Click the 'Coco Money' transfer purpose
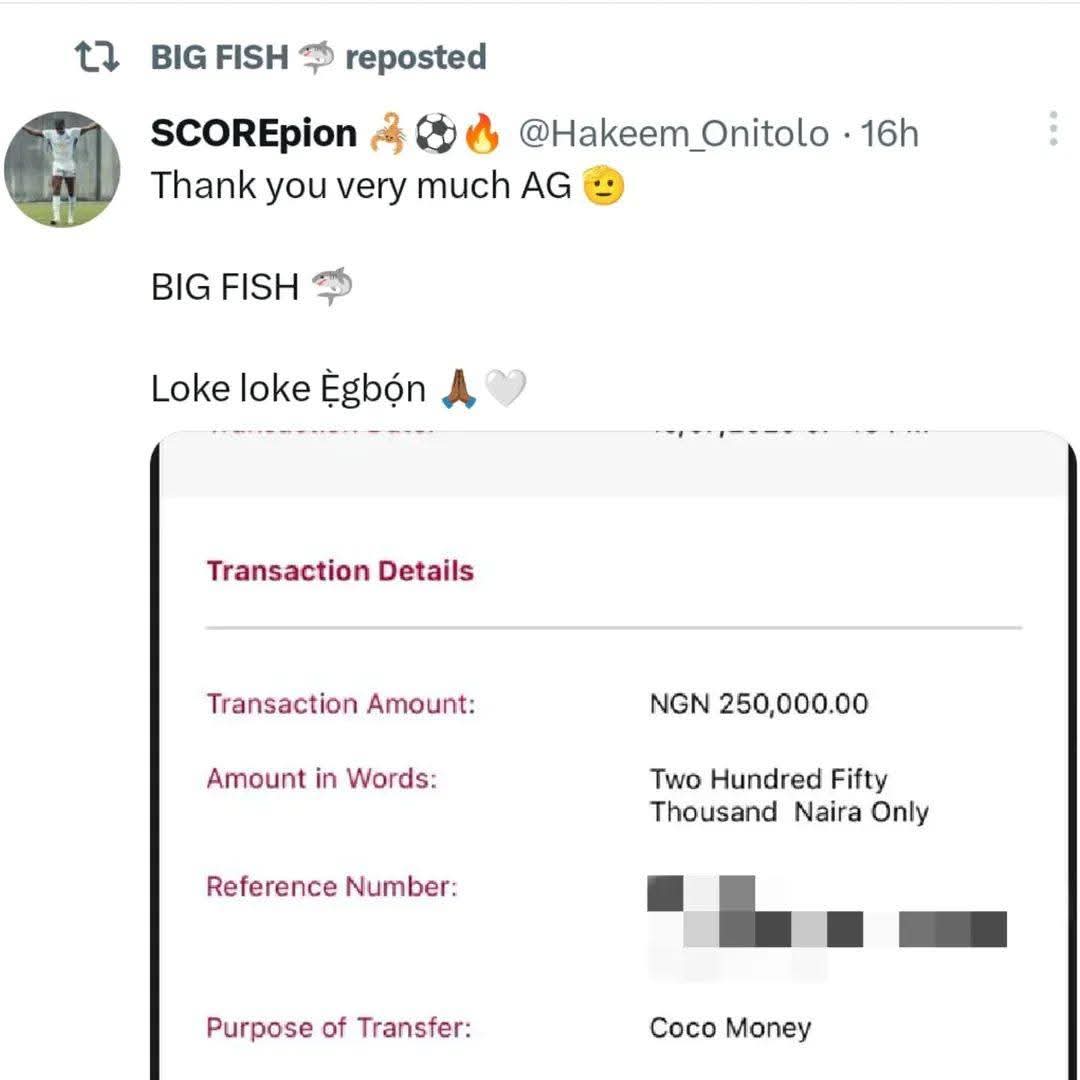 [730, 1028]
